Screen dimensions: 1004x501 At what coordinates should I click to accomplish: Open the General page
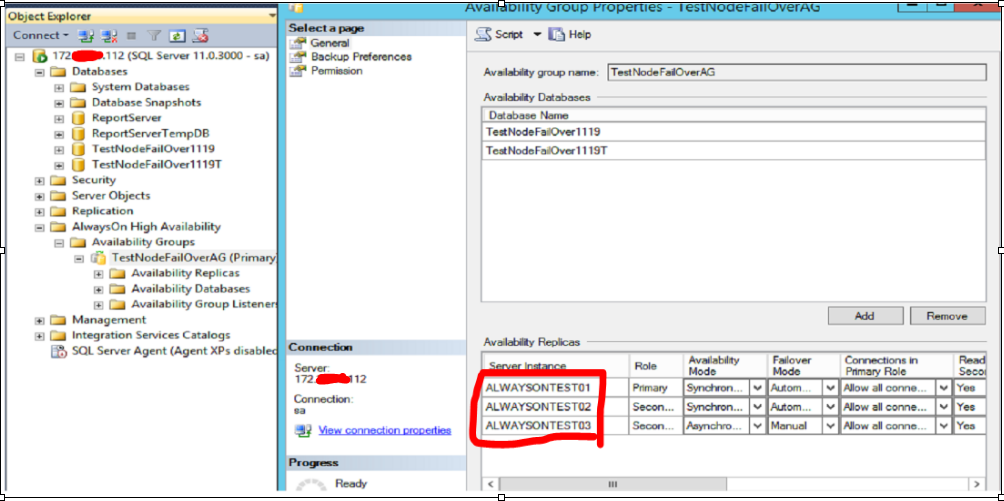(x=330, y=43)
